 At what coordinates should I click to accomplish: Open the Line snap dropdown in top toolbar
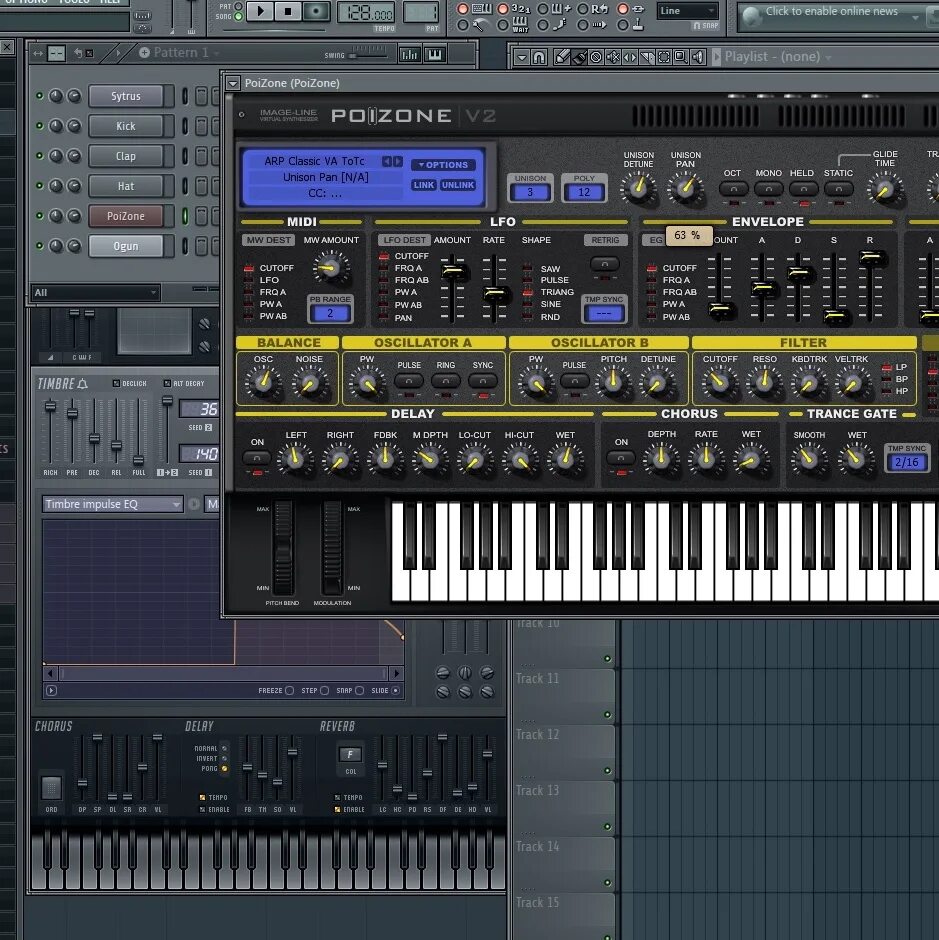tap(687, 11)
